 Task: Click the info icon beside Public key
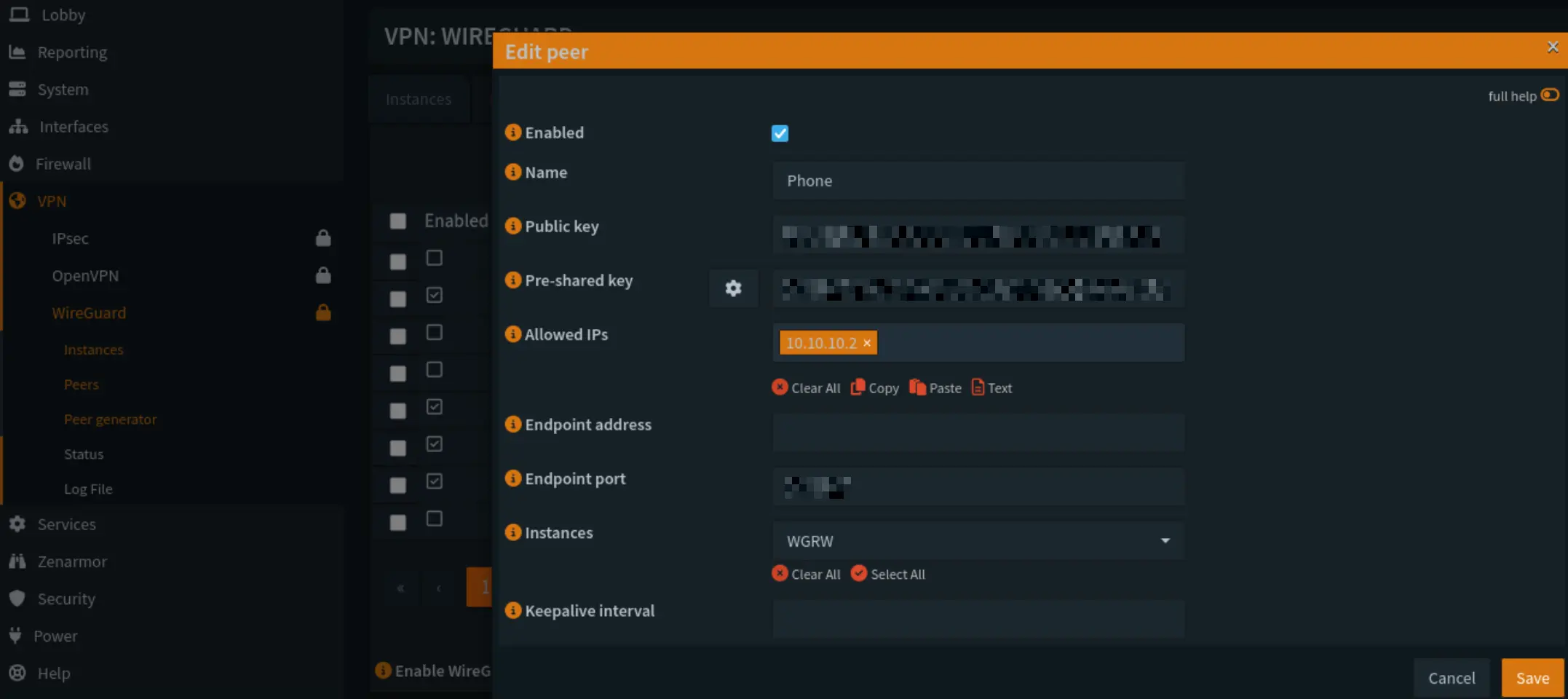tap(513, 226)
